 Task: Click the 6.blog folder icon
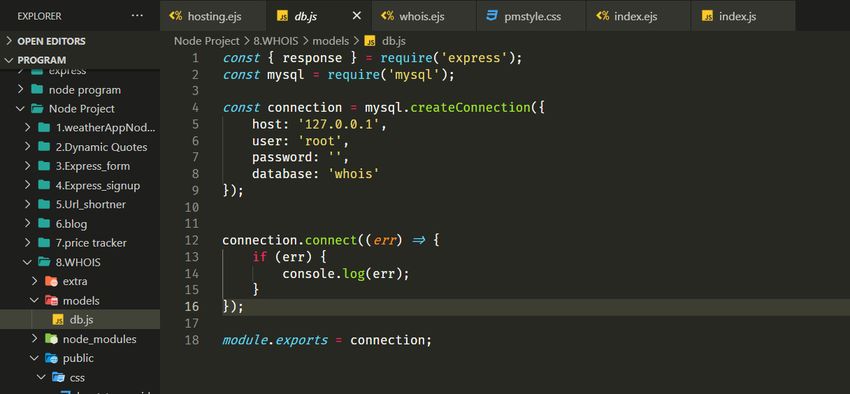pos(44,223)
